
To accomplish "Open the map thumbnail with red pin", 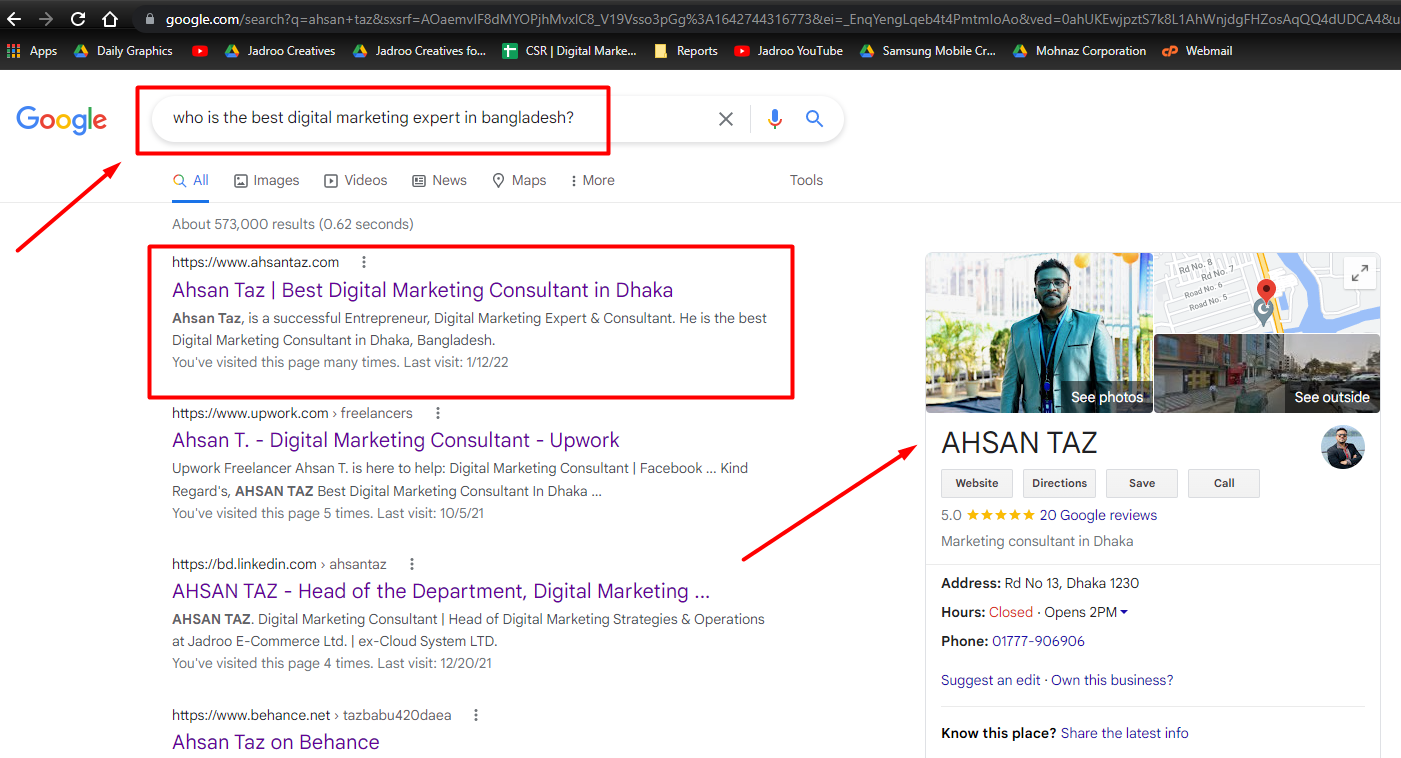I will [1266, 293].
